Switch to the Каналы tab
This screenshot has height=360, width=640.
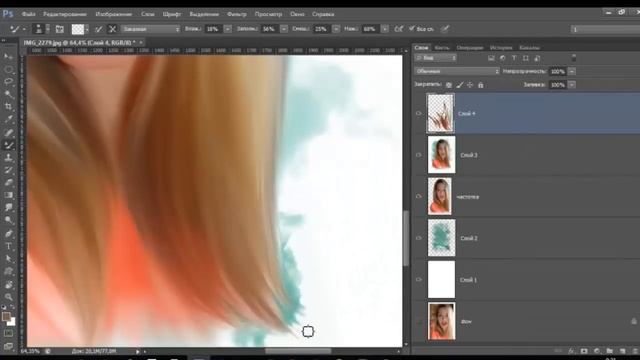pyautogui.click(x=530, y=48)
